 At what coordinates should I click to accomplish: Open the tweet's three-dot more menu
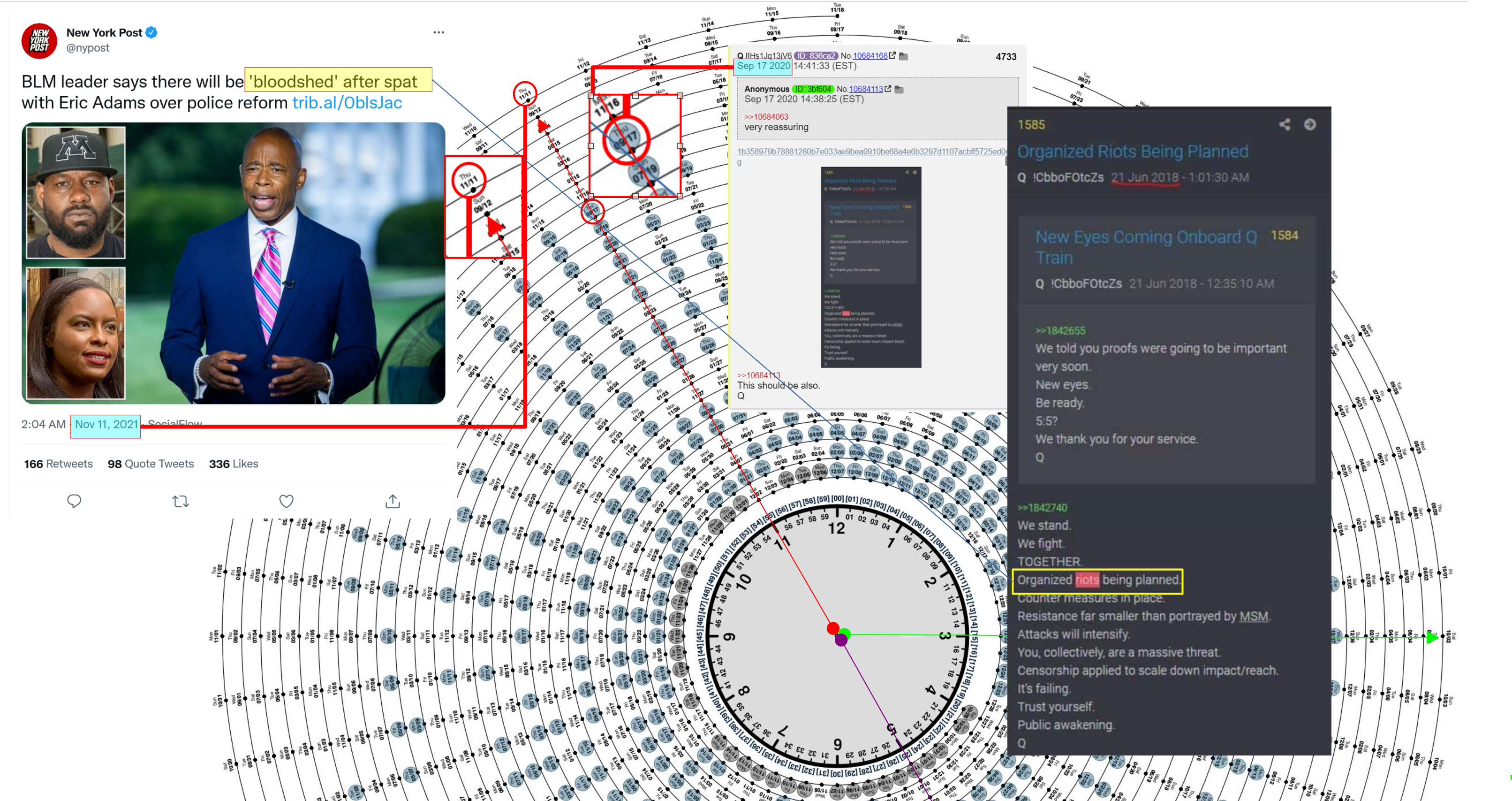[438, 32]
